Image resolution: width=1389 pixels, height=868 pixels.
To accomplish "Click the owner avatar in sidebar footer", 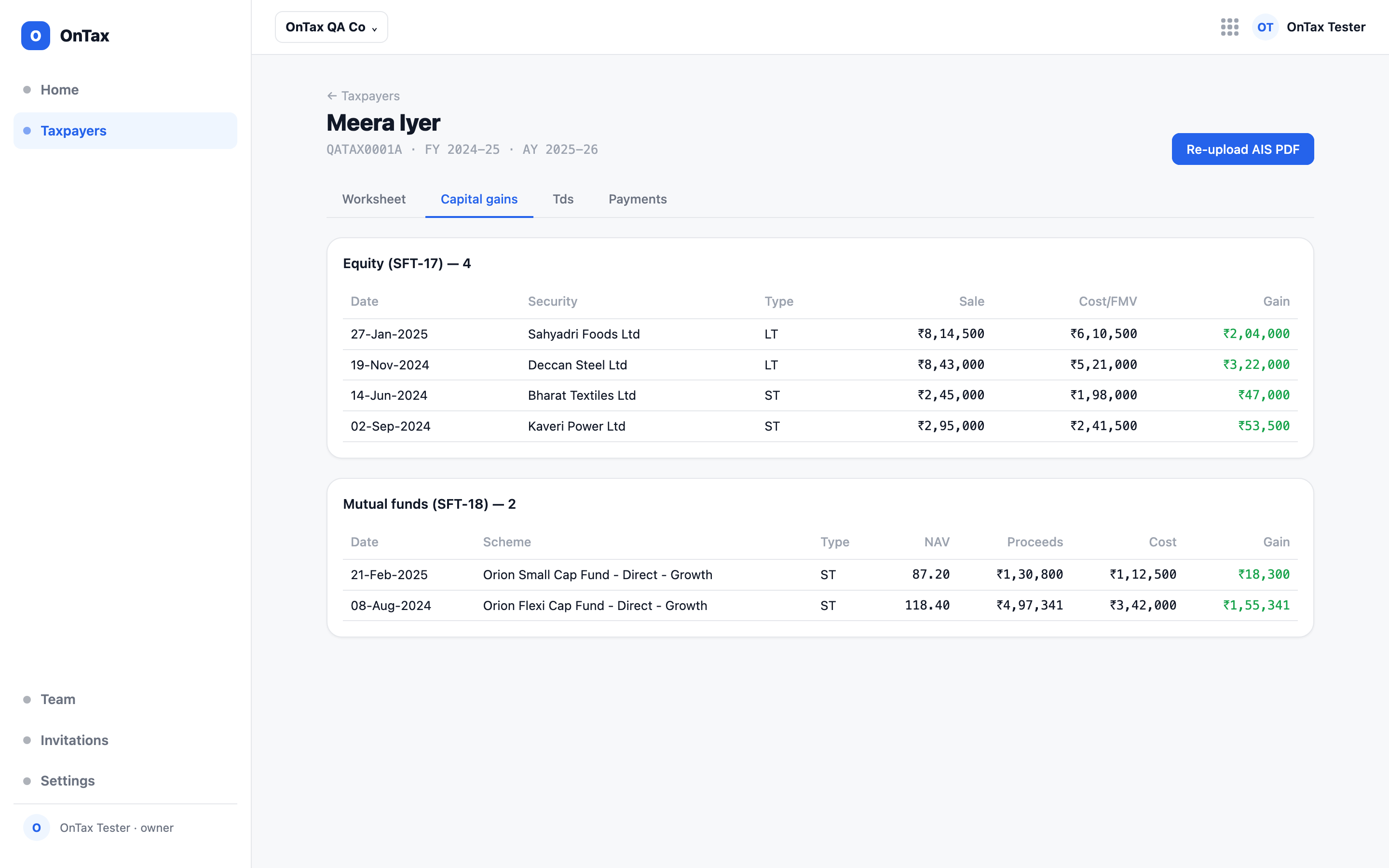I will [x=37, y=827].
